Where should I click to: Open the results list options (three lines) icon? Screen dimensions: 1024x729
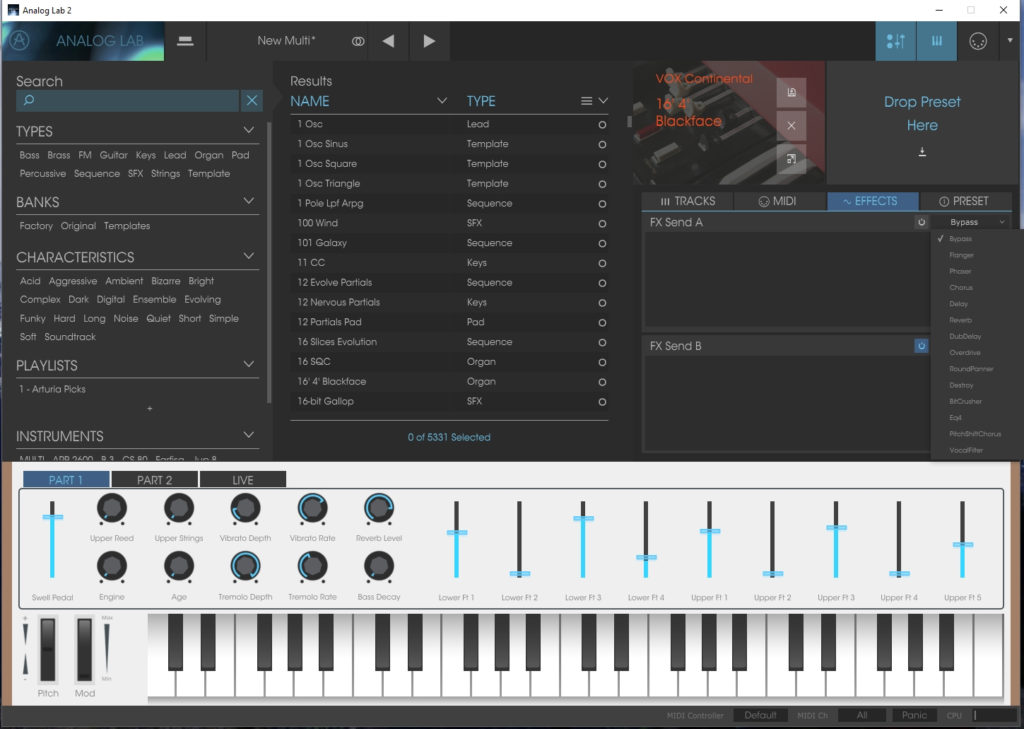586,101
